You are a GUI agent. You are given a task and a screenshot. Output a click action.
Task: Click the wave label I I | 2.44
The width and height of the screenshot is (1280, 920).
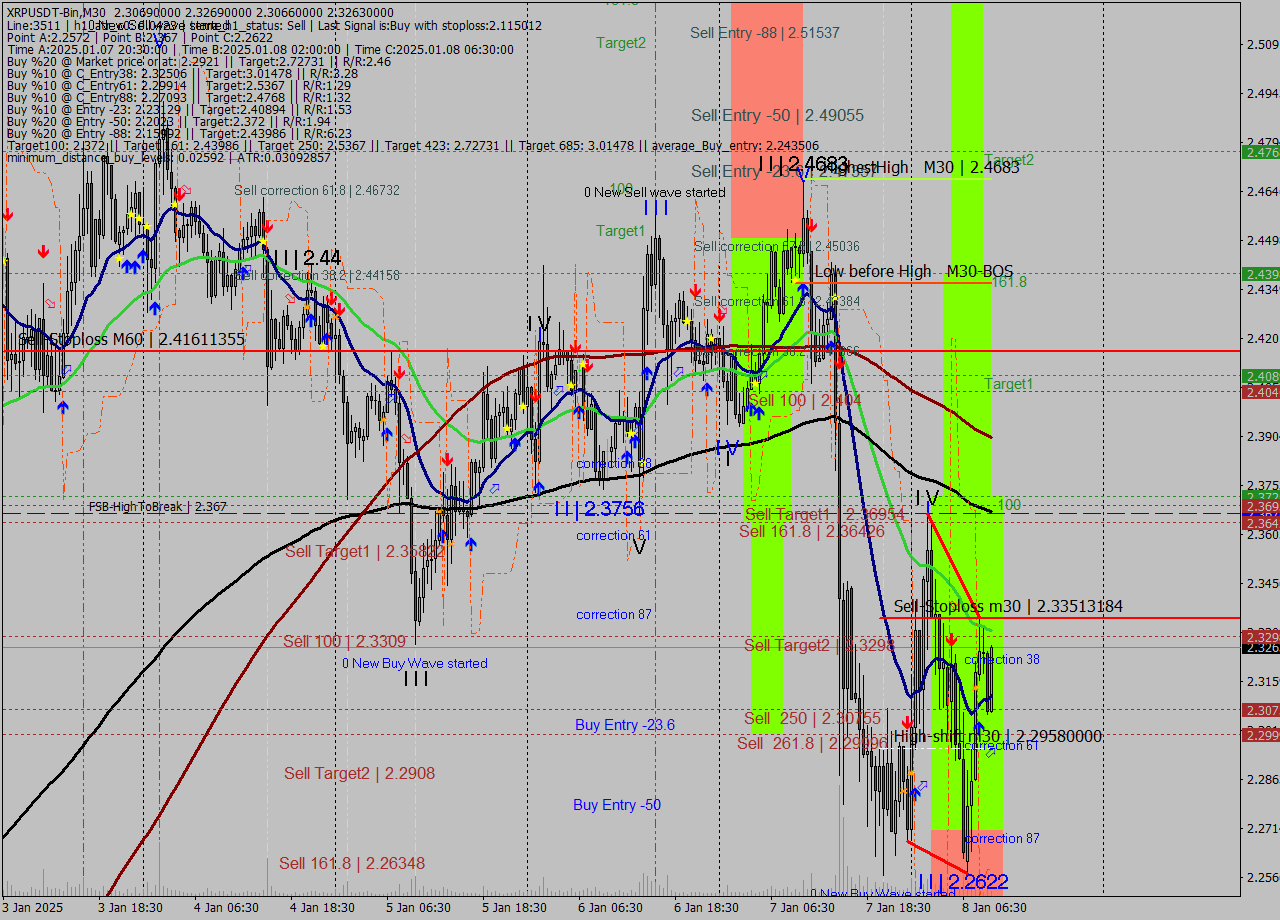305,257
